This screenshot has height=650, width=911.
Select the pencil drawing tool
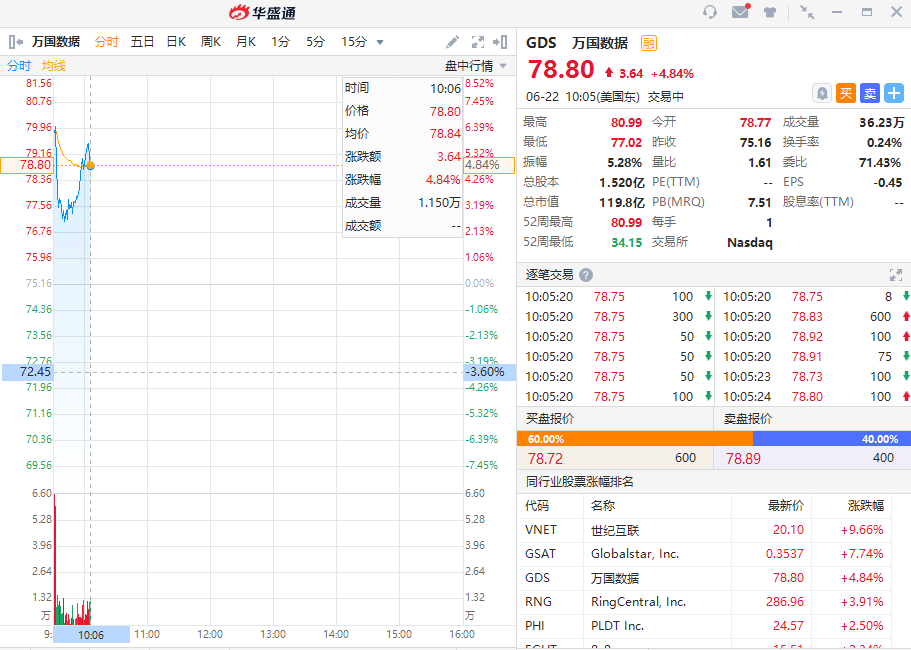coord(453,42)
